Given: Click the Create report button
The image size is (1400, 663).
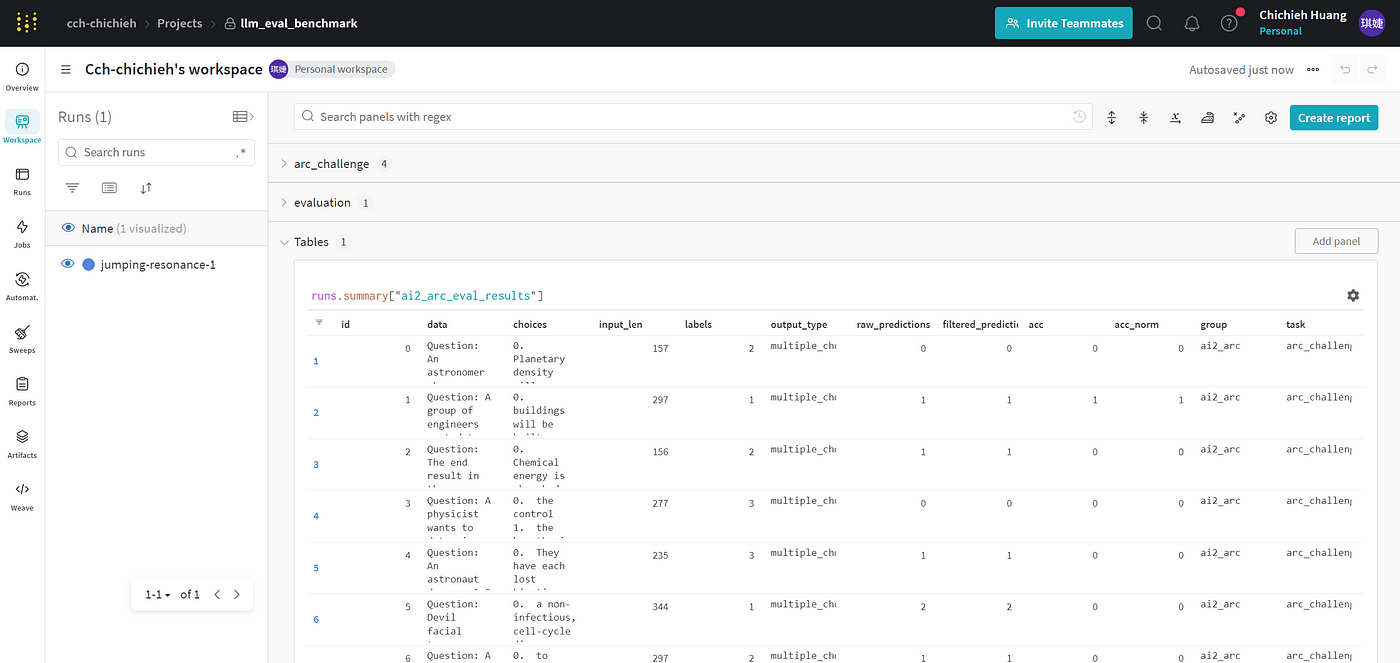Looking at the screenshot, I should click(1333, 117).
